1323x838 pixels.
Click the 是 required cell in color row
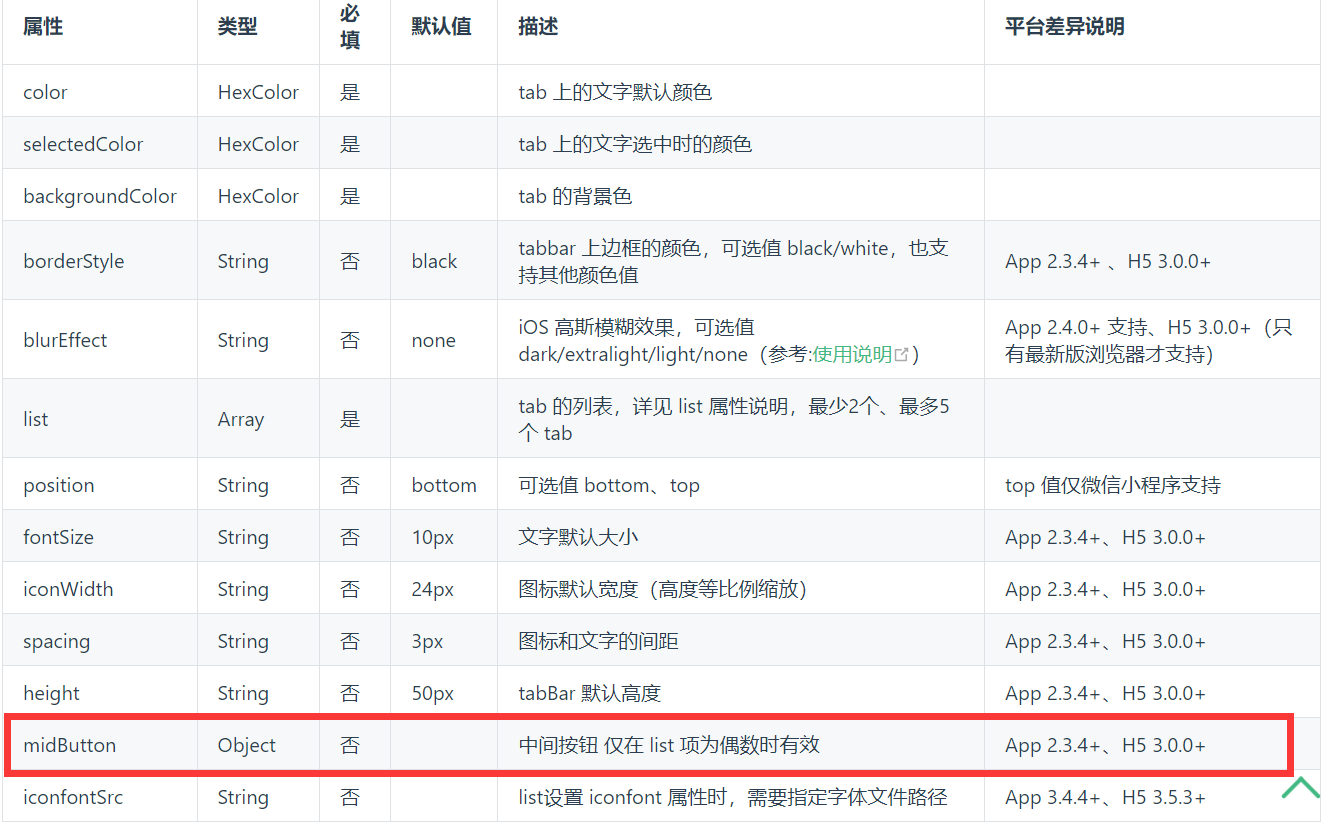tap(350, 92)
